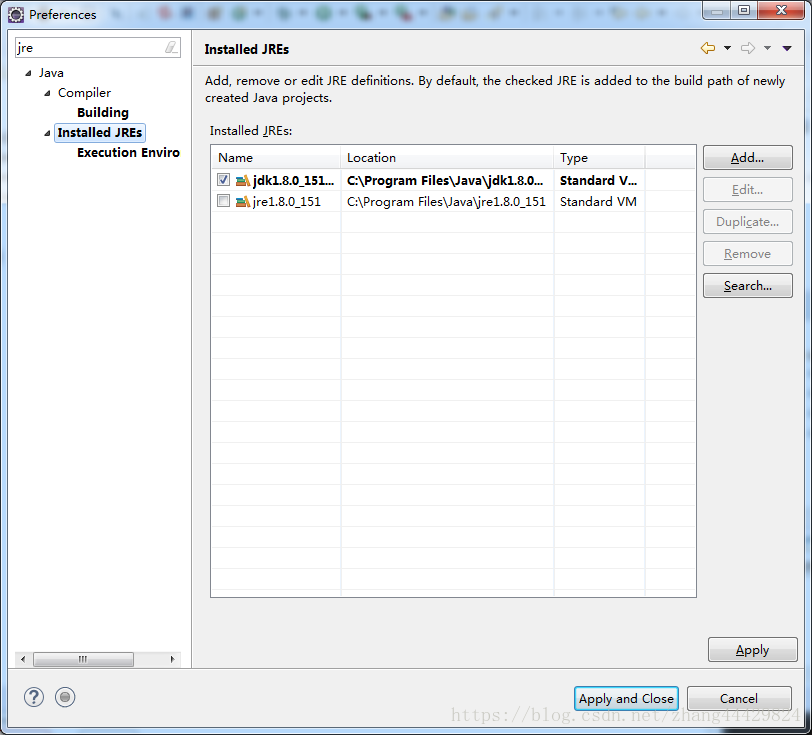The image size is (812, 735).
Task: Select the Compiler tree item
Action: 84,93
